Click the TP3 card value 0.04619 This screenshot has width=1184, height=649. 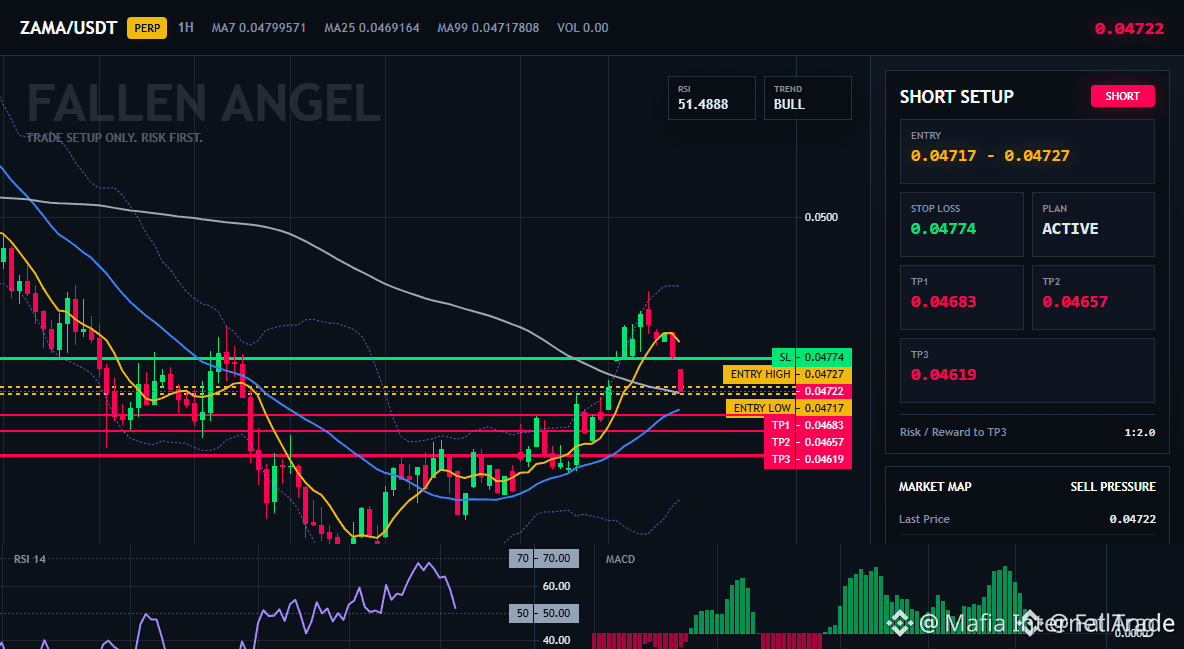(943, 375)
